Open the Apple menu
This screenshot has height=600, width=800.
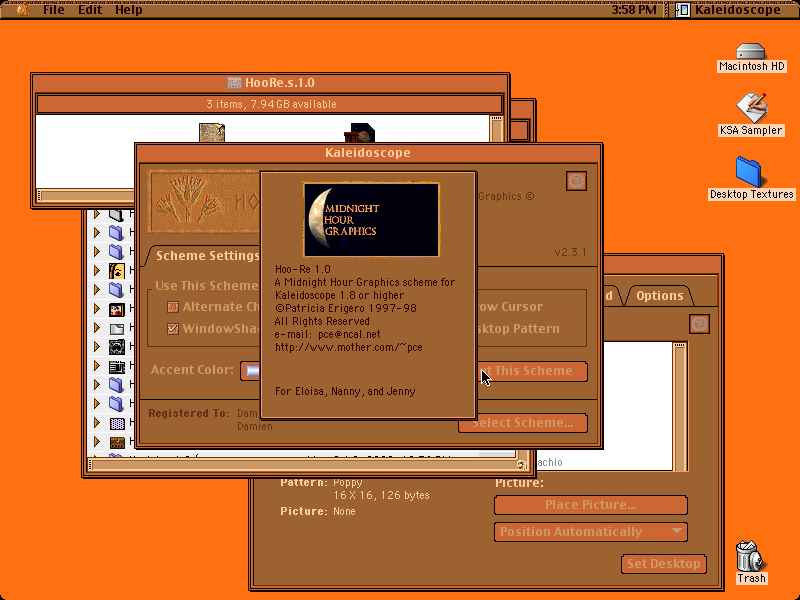22,9
